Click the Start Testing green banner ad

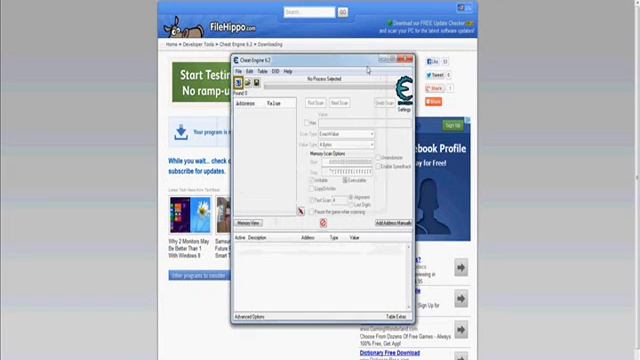201,82
